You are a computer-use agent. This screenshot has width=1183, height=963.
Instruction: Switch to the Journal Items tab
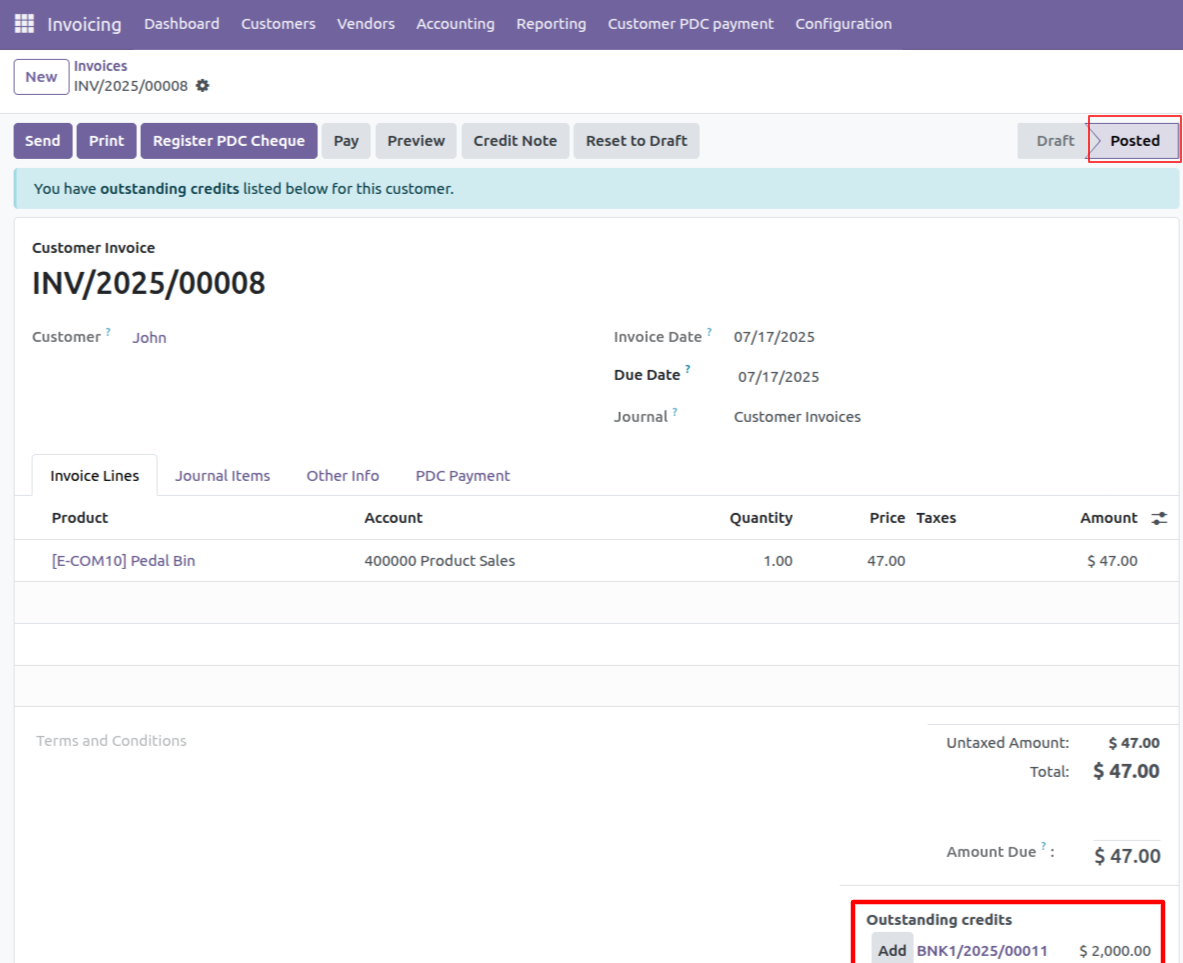223,476
